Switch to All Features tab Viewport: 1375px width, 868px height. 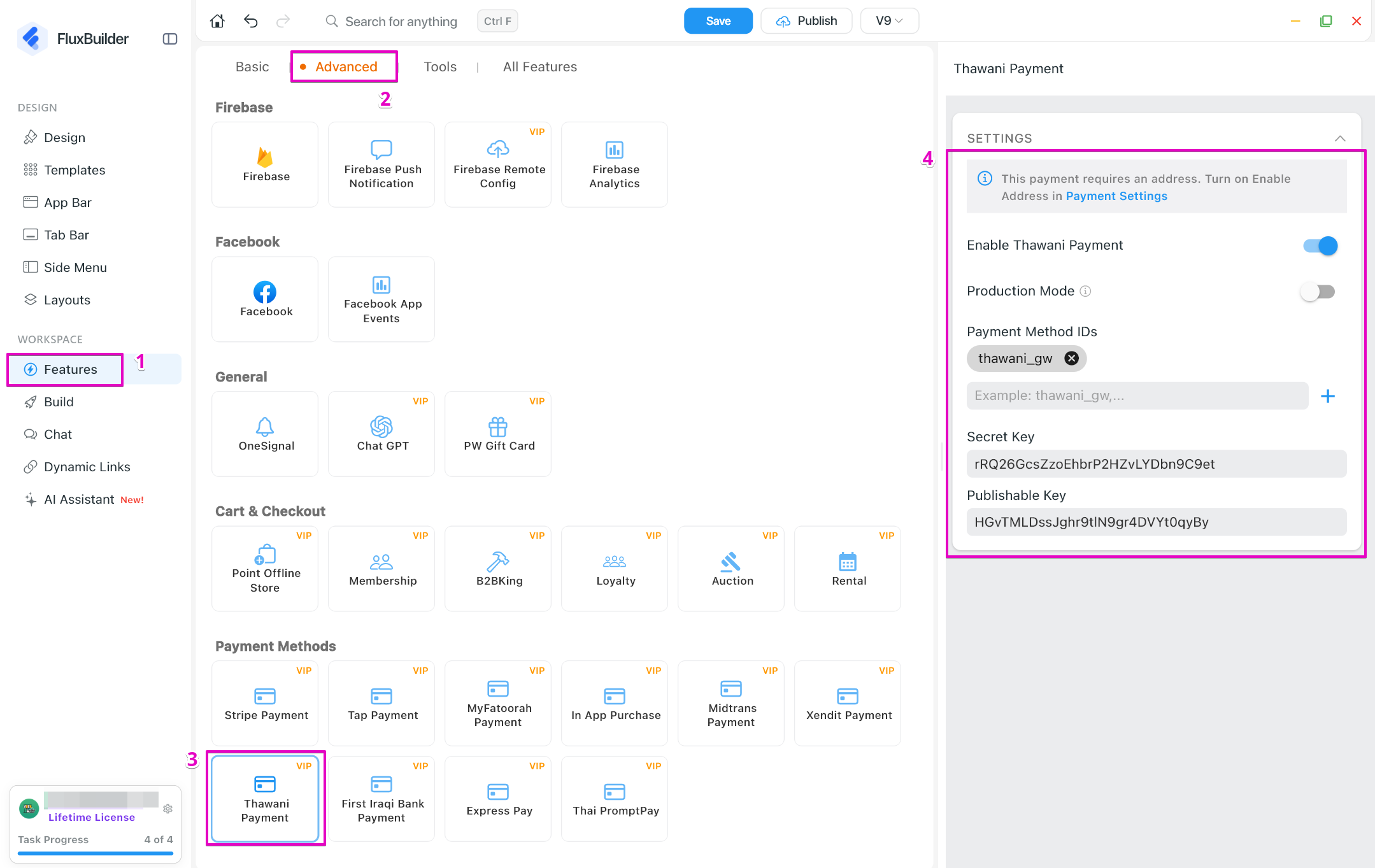[540, 67]
